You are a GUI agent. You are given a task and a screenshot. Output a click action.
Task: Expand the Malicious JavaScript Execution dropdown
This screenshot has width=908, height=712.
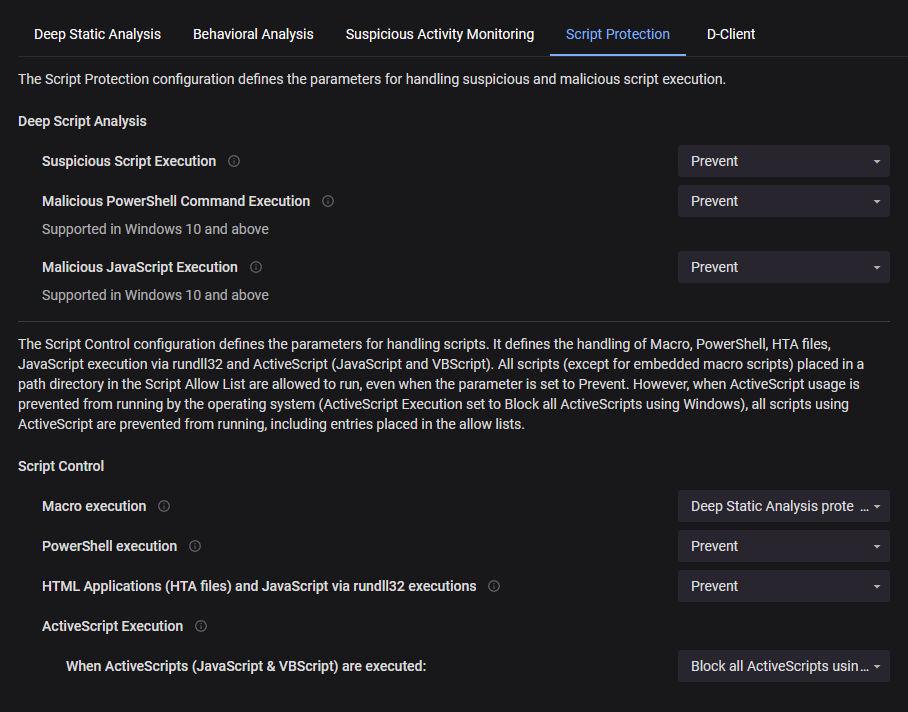pyautogui.click(x=783, y=267)
